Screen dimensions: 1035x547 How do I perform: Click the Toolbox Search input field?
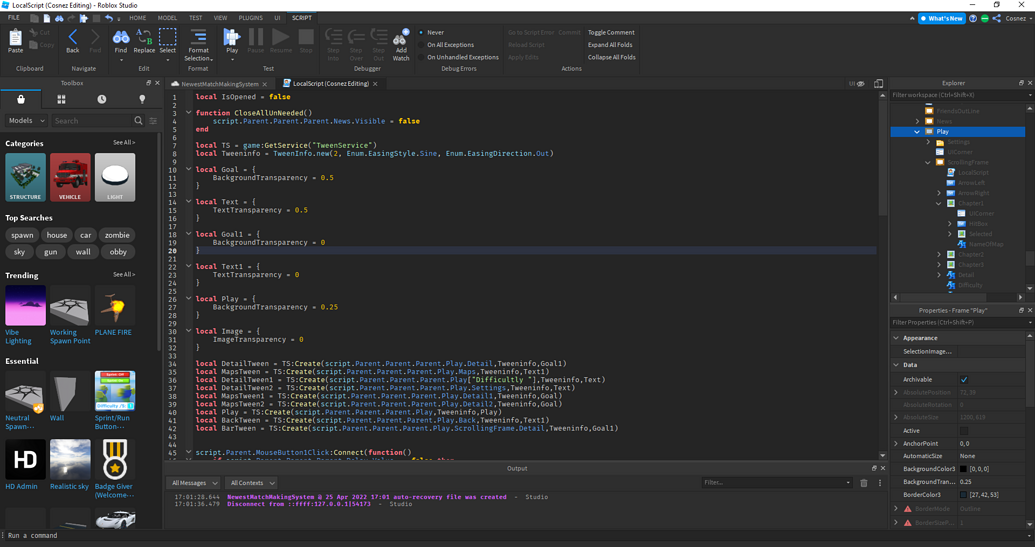92,121
